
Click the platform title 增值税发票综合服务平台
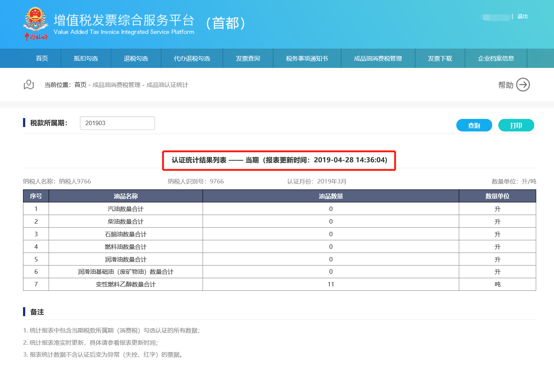[x=124, y=20]
